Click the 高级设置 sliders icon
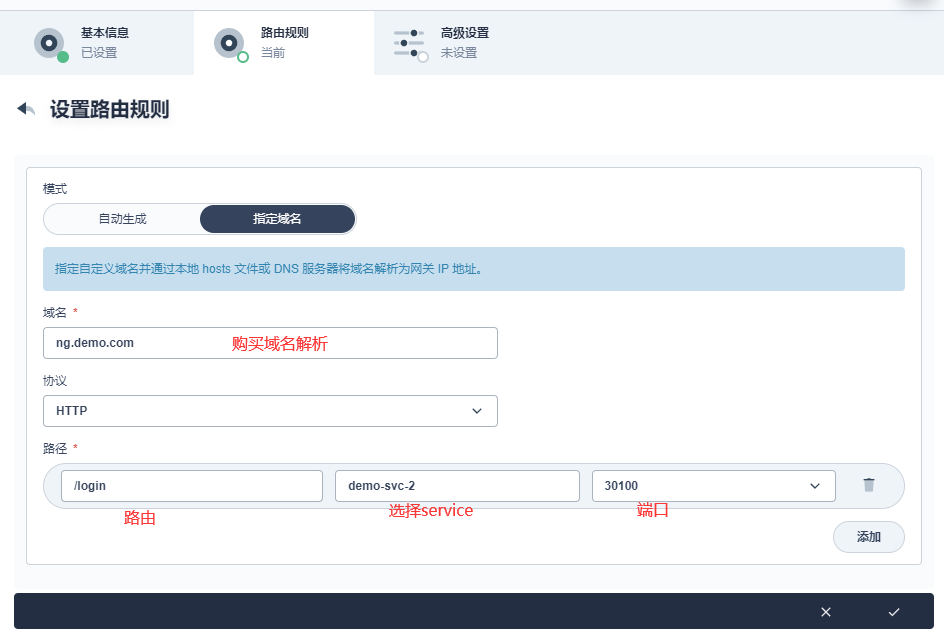 click(409, 43)
